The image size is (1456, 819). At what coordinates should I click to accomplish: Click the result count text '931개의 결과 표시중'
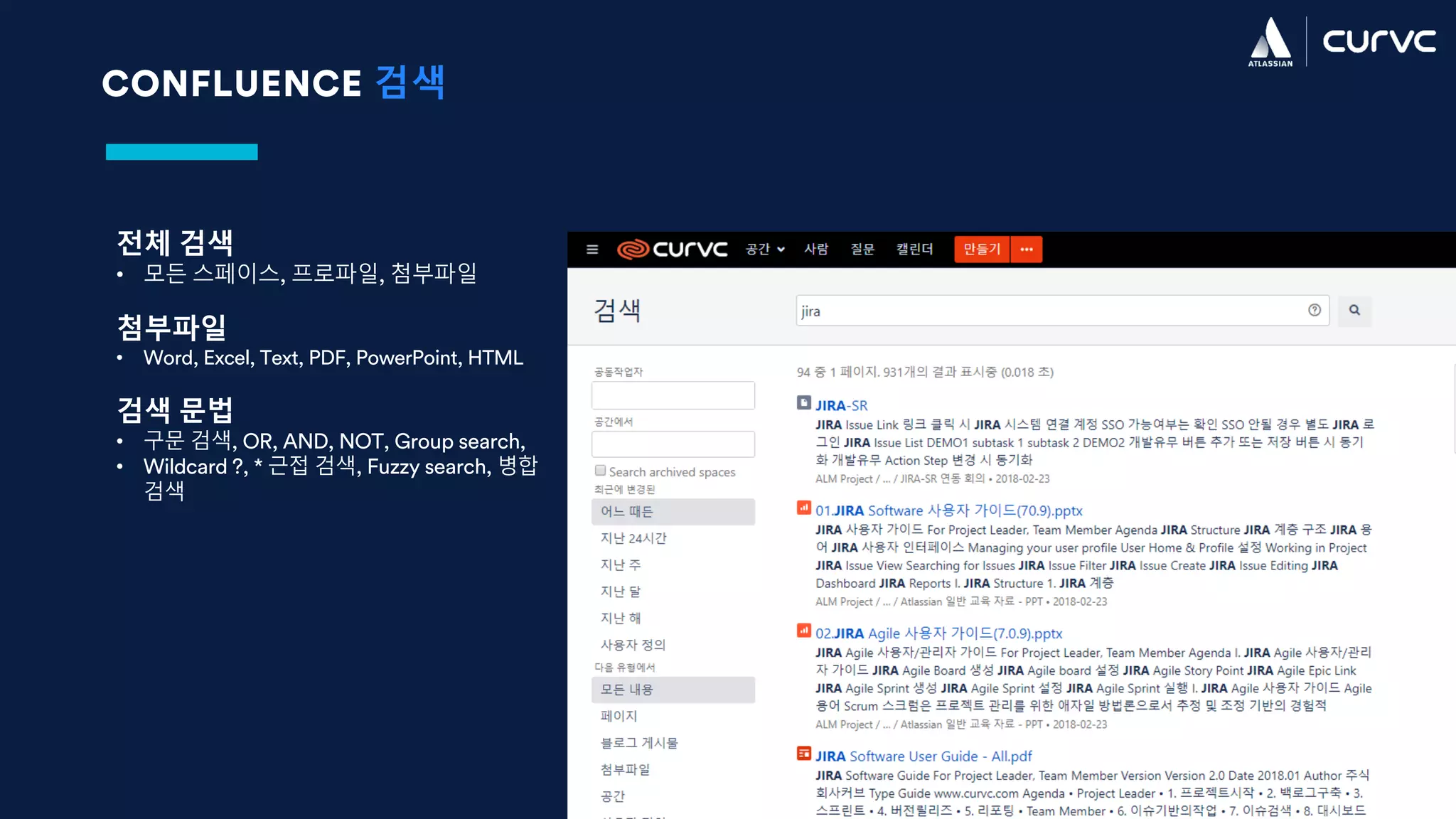point(939,372)
